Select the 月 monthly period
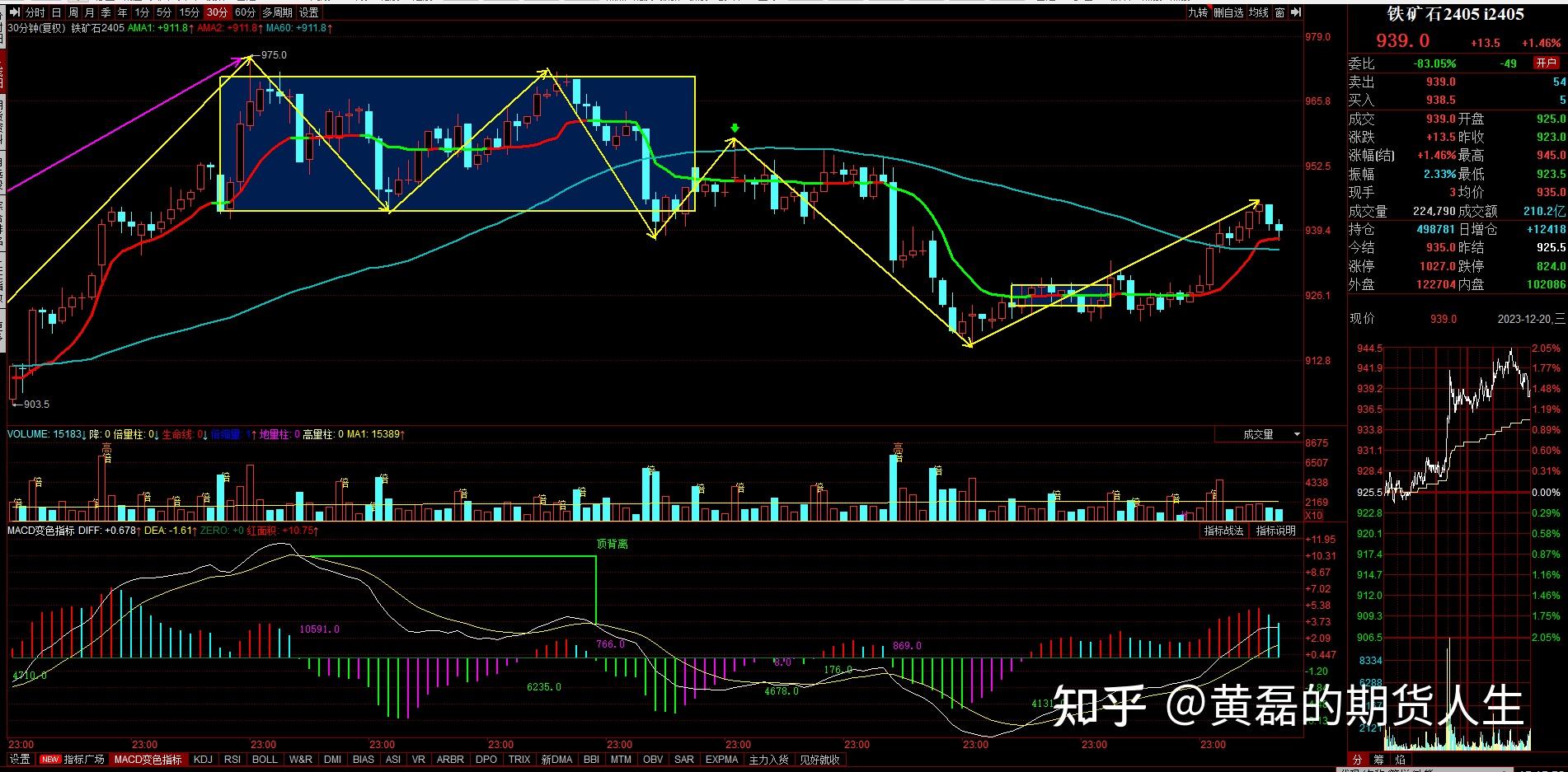1568x772 pixels. pos(90,12)
